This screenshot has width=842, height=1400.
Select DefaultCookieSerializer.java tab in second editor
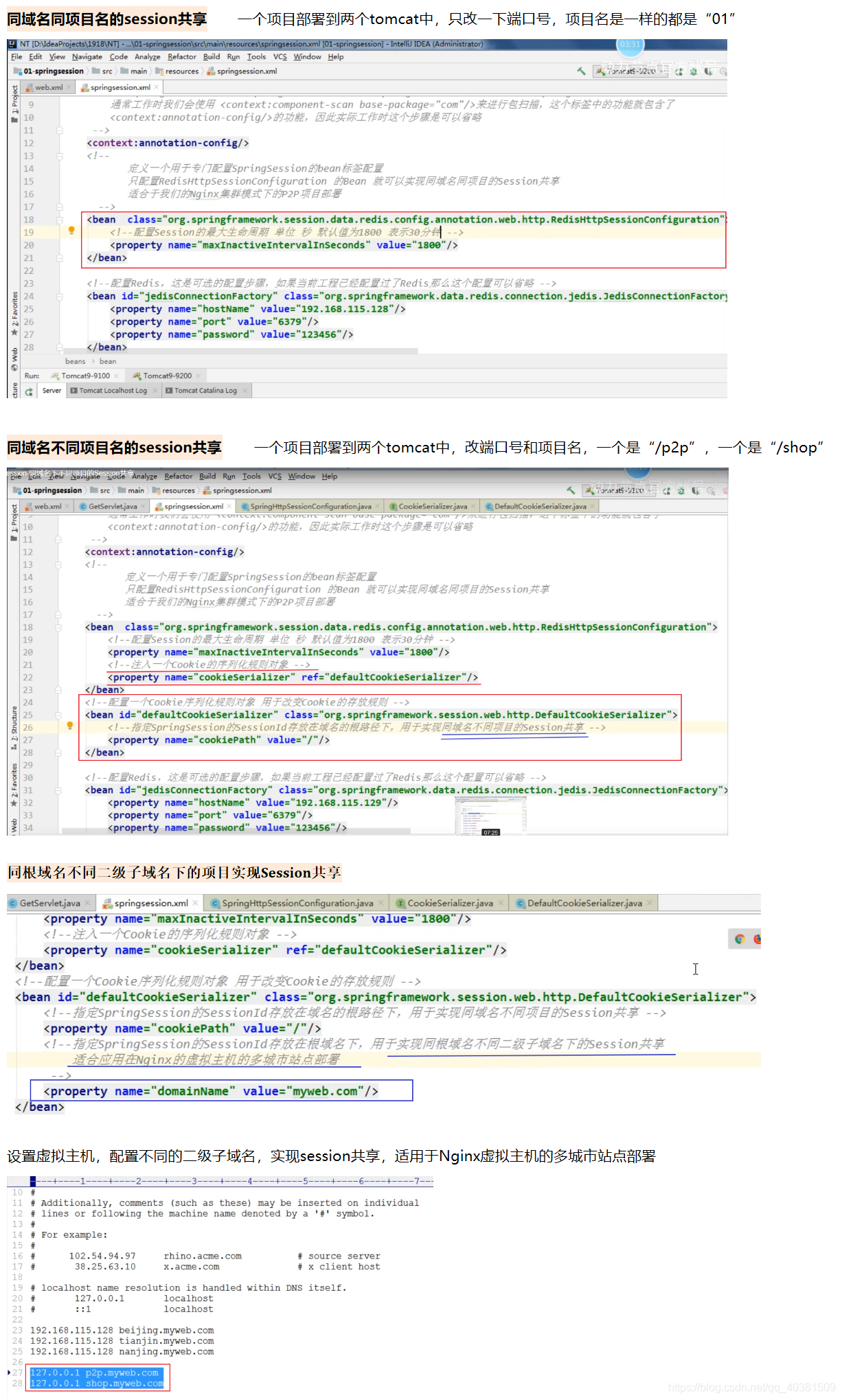coord(540,507)
